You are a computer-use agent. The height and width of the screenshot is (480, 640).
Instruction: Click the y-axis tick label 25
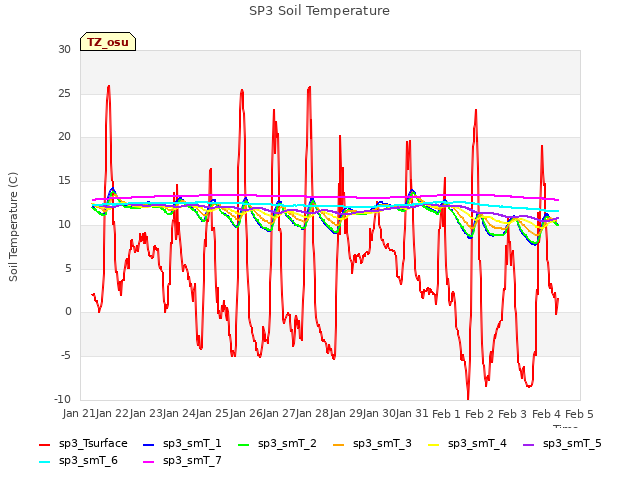tap(64, 93)
